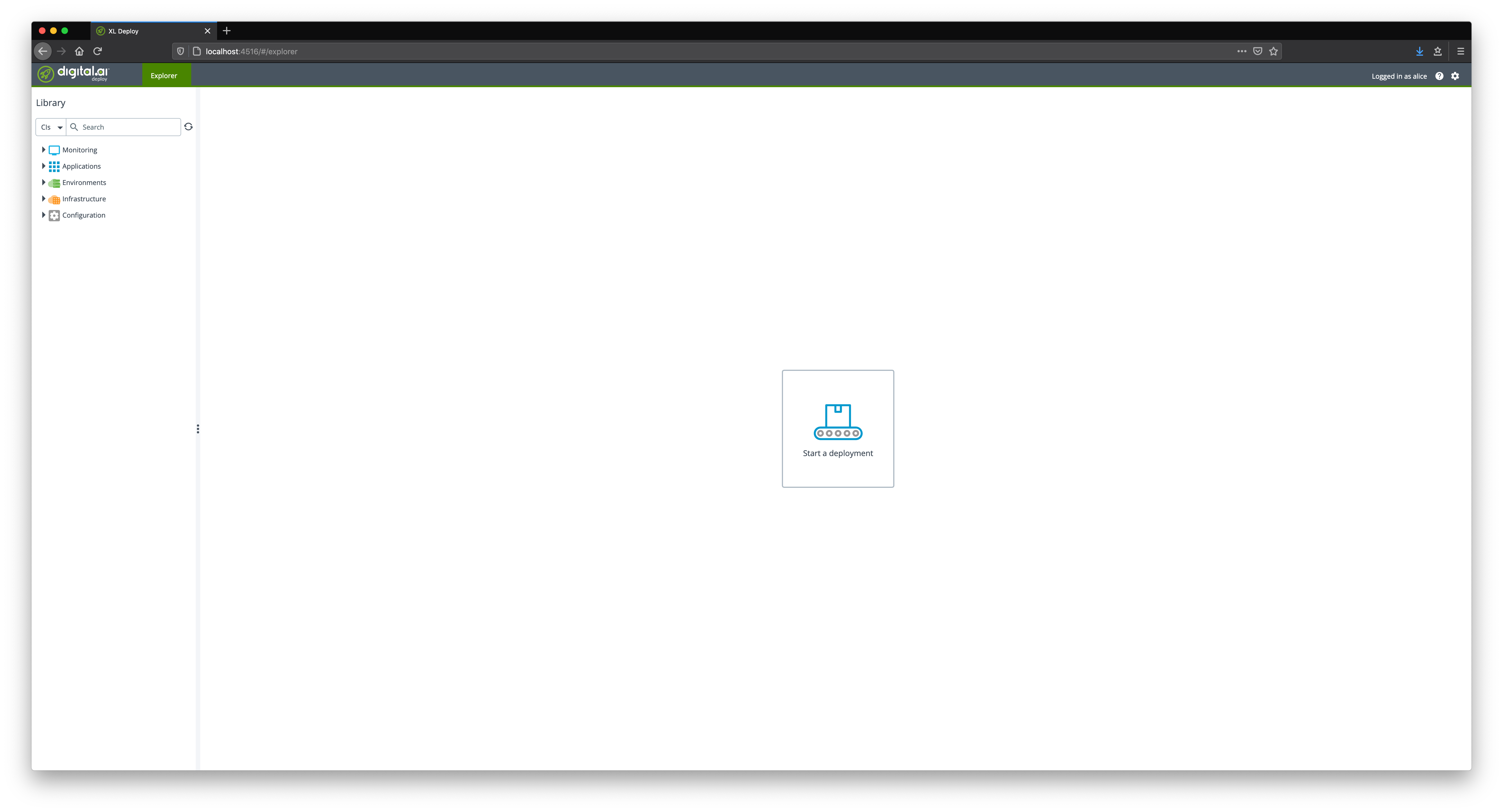
Task: Click the digital.ai logo icon
Action: click(x=46, y=75)
